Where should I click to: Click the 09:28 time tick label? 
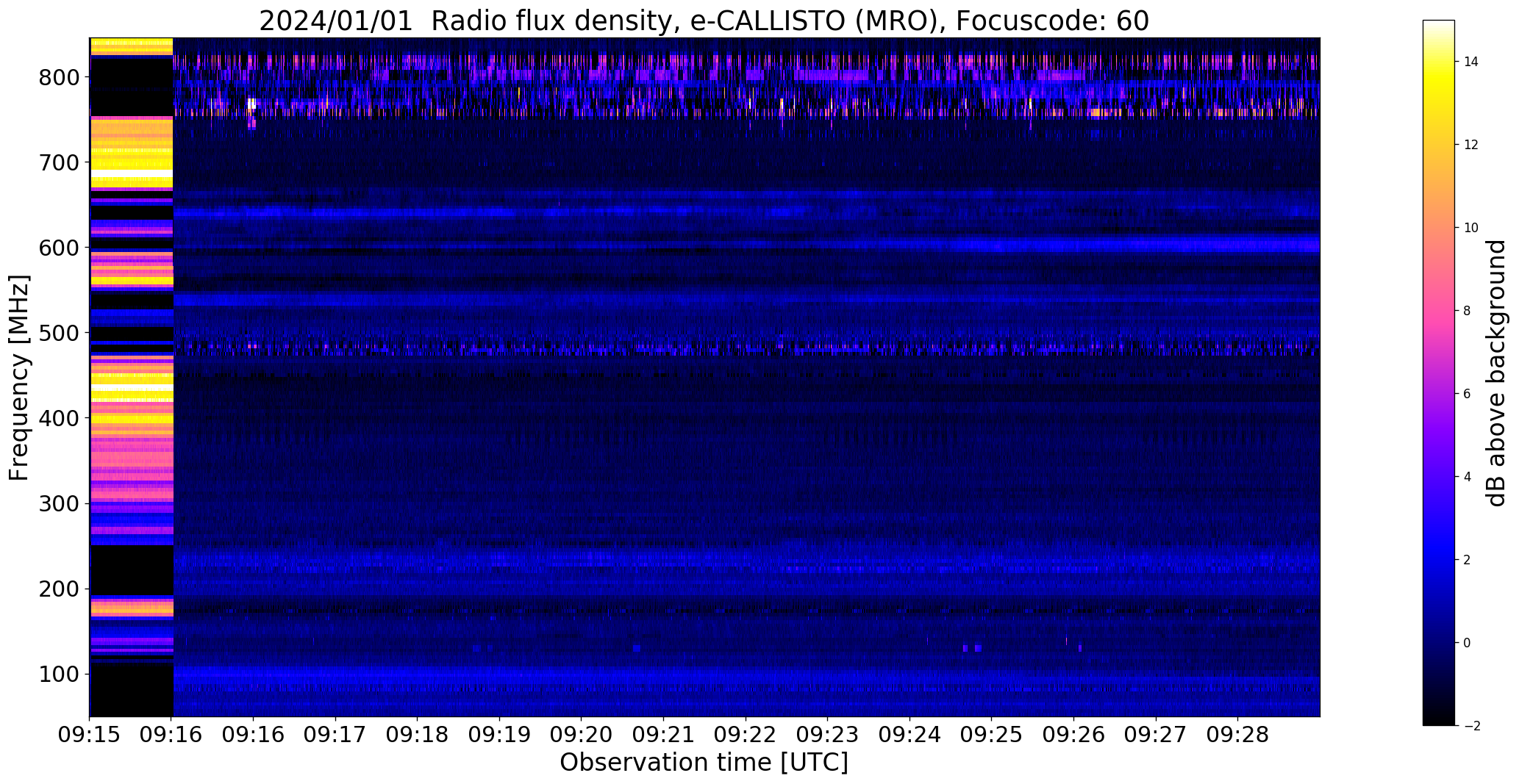click(x=1237, y=734)
